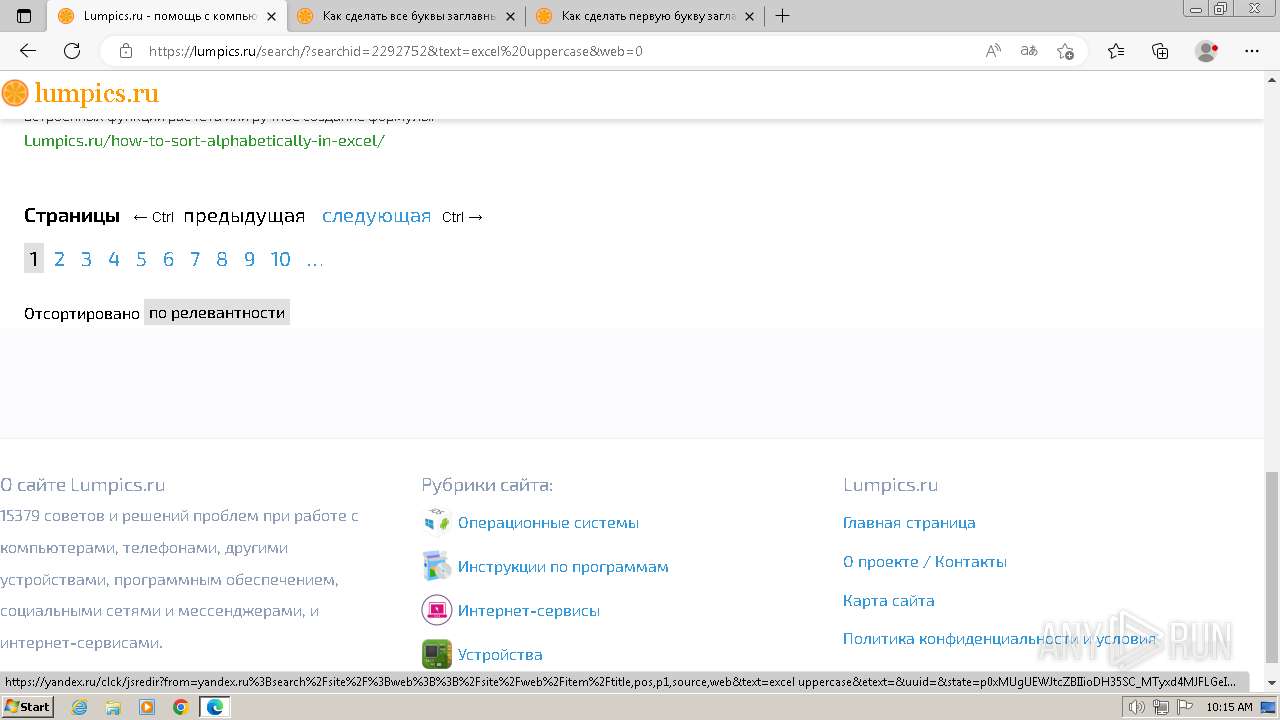Screen dimensions: 1280x720
Task: Open Инструкции по программам link
Action: 563,566
